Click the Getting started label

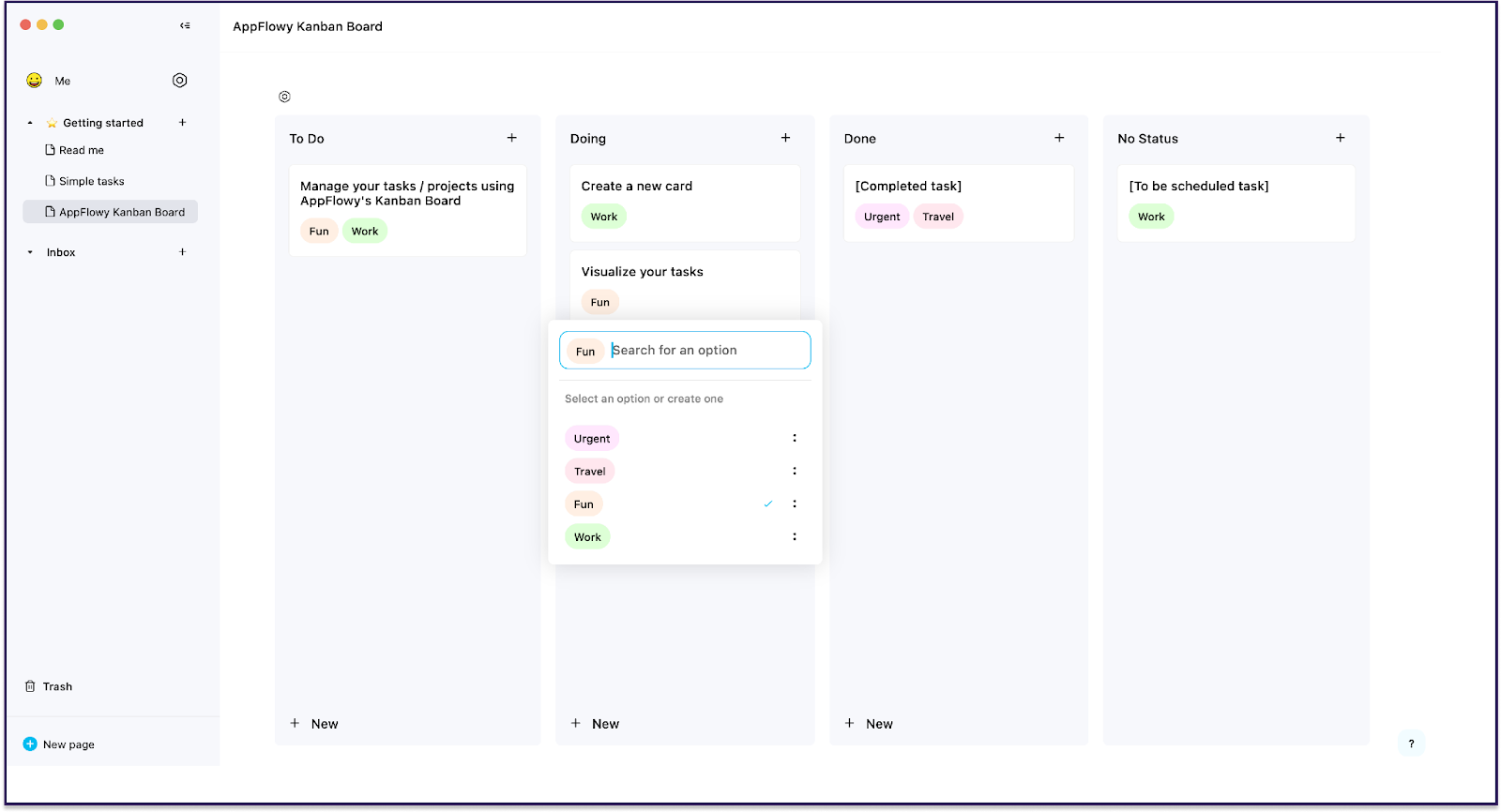point(103,123)
